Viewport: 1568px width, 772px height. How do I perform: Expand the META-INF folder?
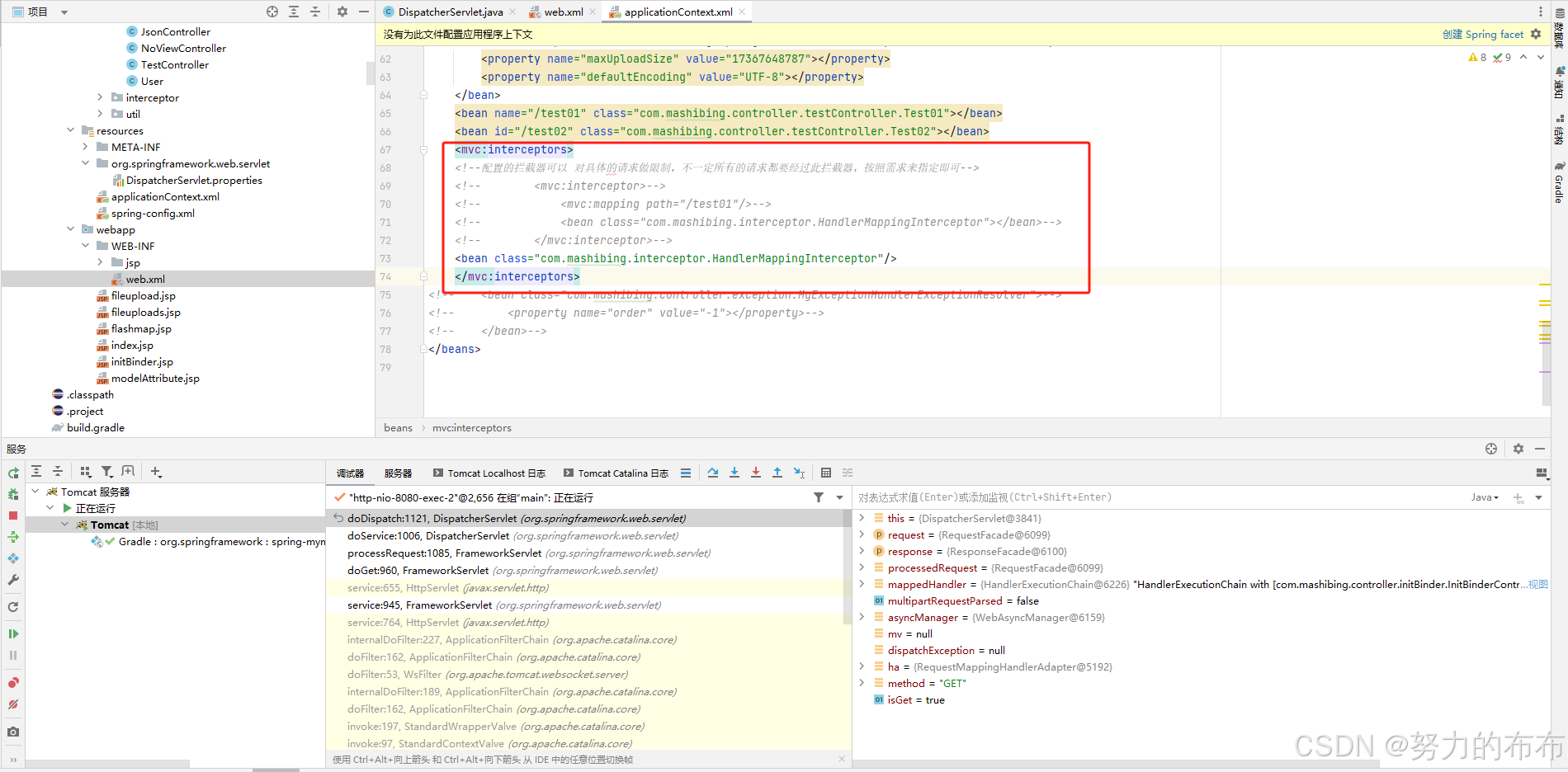pyautogui.click(x=86, y=147)
